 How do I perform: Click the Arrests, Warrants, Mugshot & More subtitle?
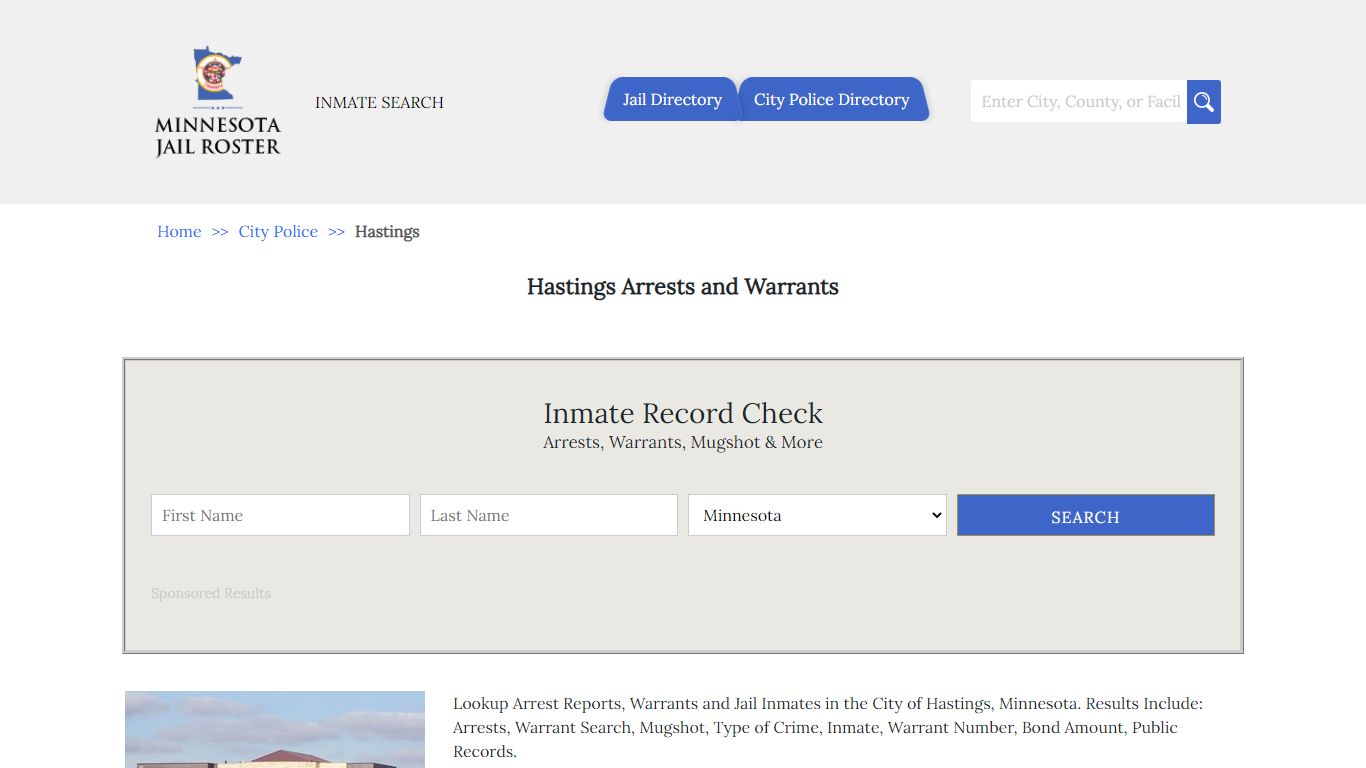(x=683, y=442)
